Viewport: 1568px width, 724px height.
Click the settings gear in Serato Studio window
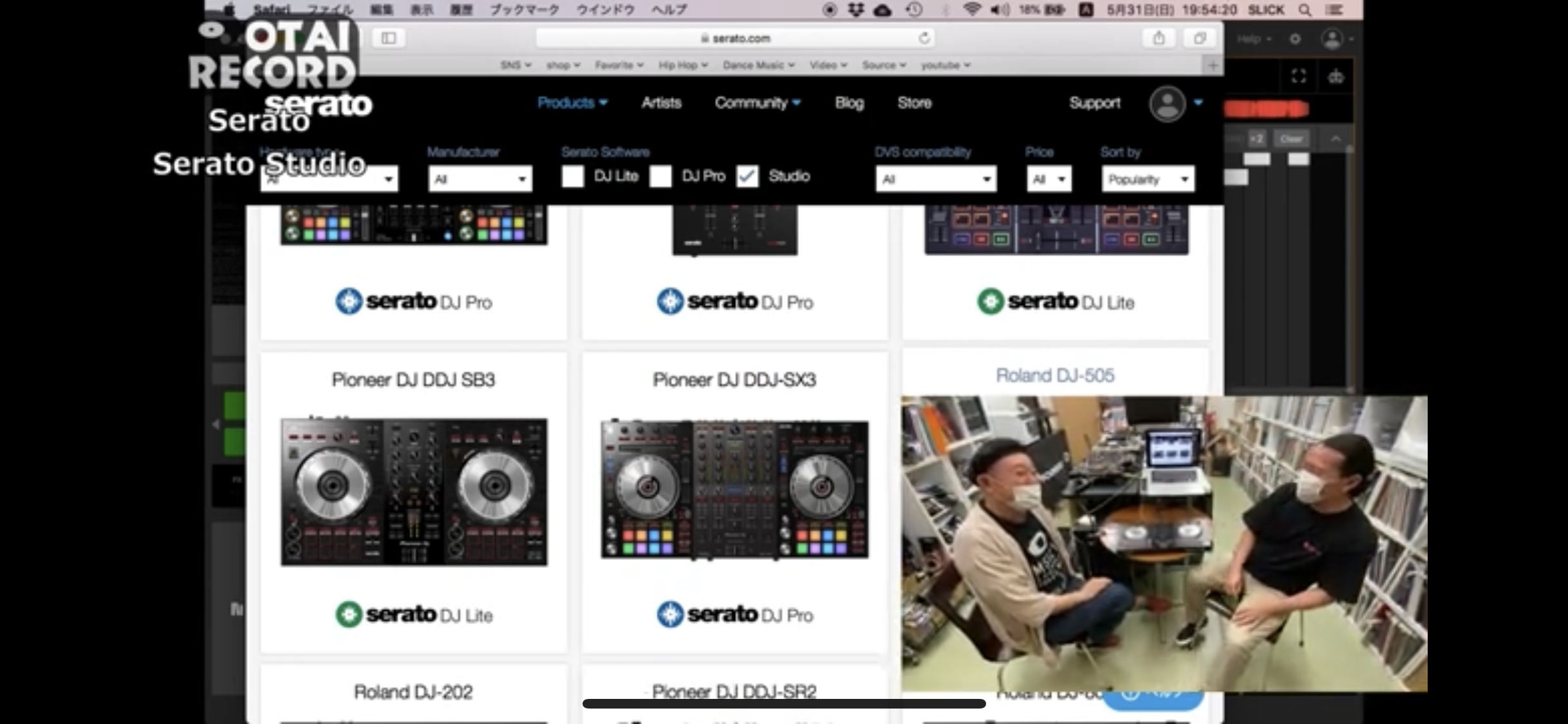click(1295, 39)
